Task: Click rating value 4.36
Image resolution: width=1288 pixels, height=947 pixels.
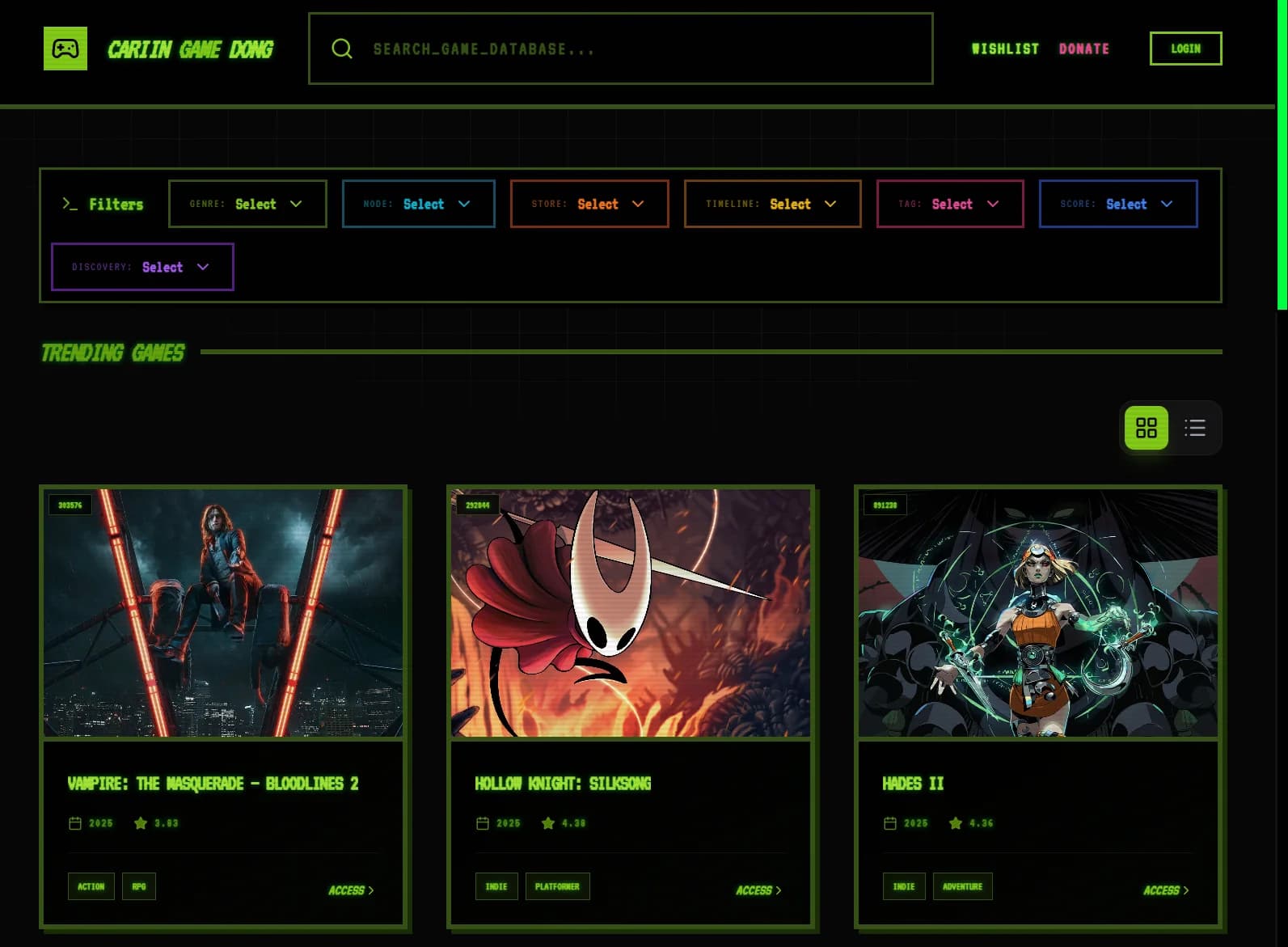Action: (x=982, y=823)
